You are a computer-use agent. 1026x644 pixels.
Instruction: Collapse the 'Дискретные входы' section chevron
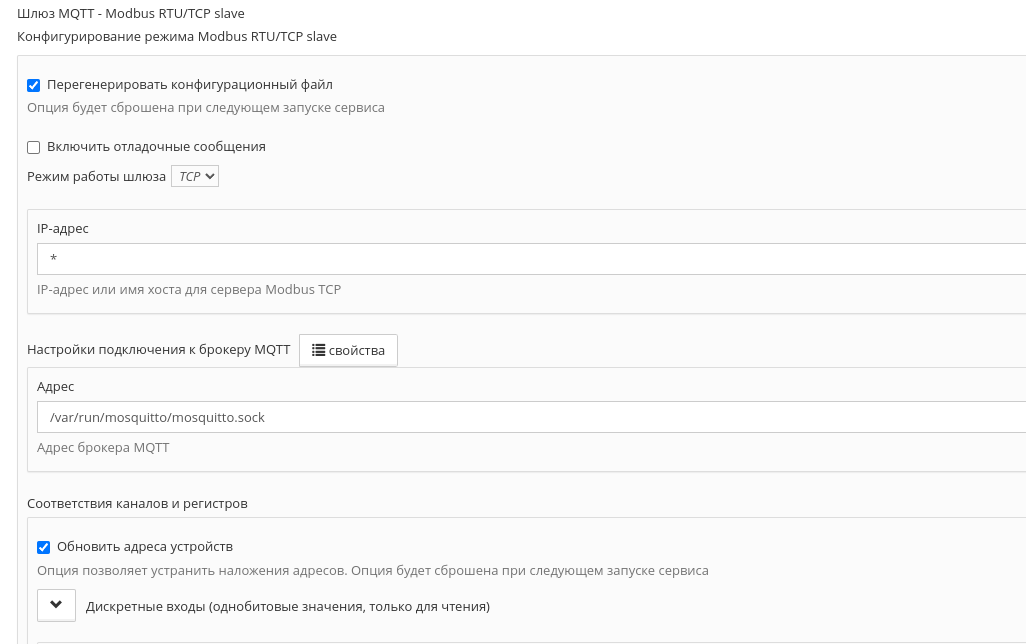56,605
